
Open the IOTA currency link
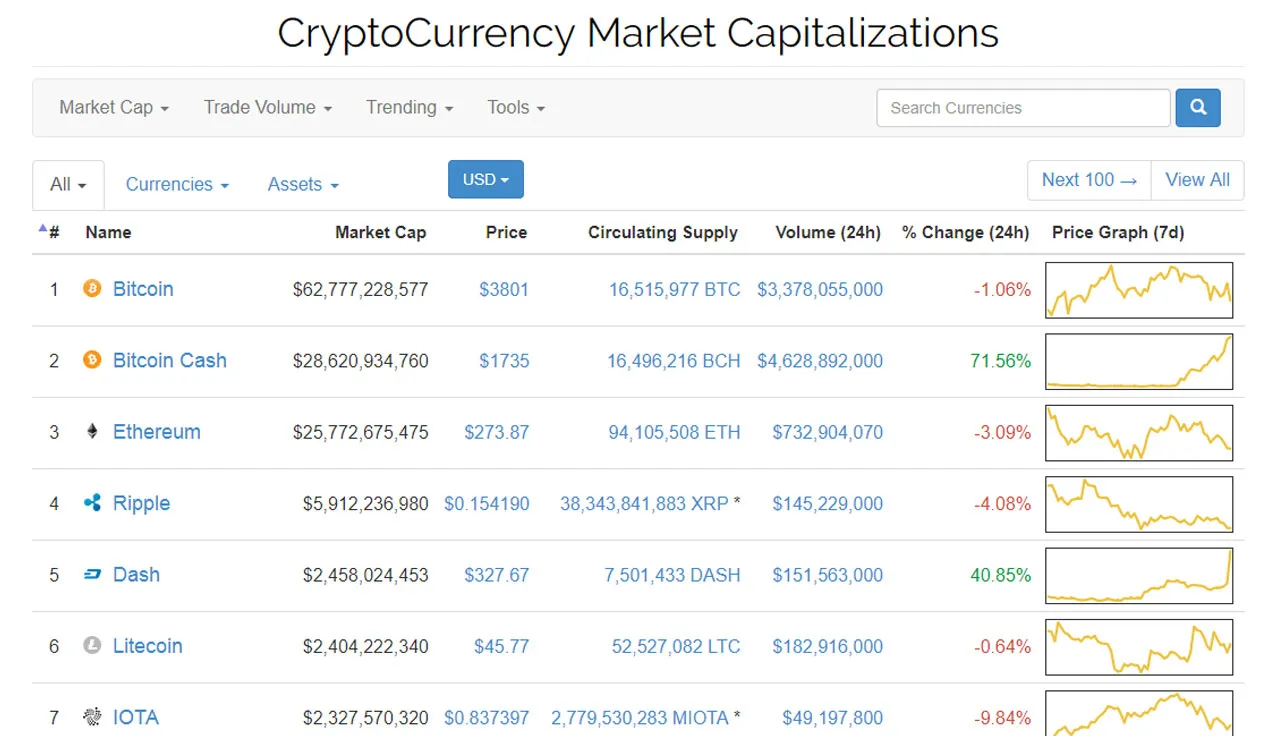click(136, 717)
